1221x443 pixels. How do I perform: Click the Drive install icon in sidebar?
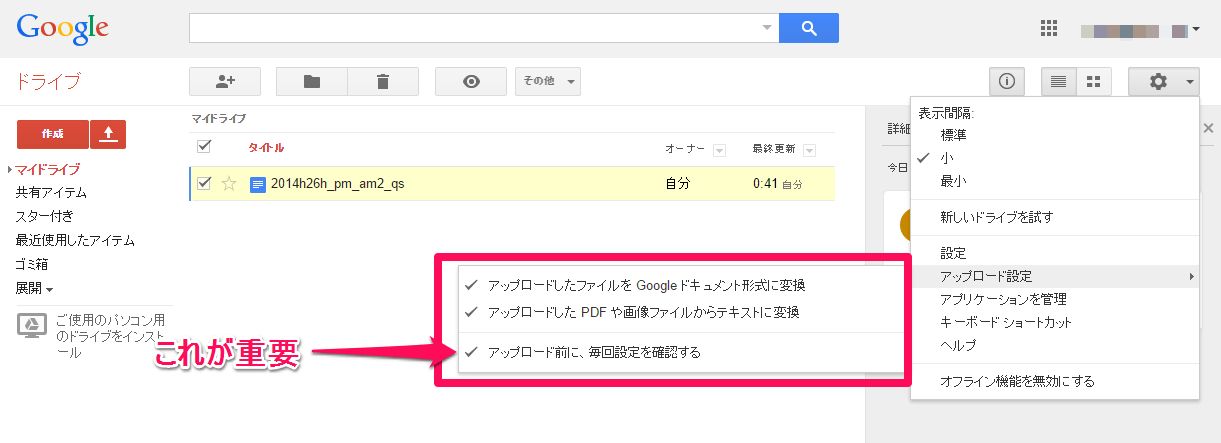(31, 324)
